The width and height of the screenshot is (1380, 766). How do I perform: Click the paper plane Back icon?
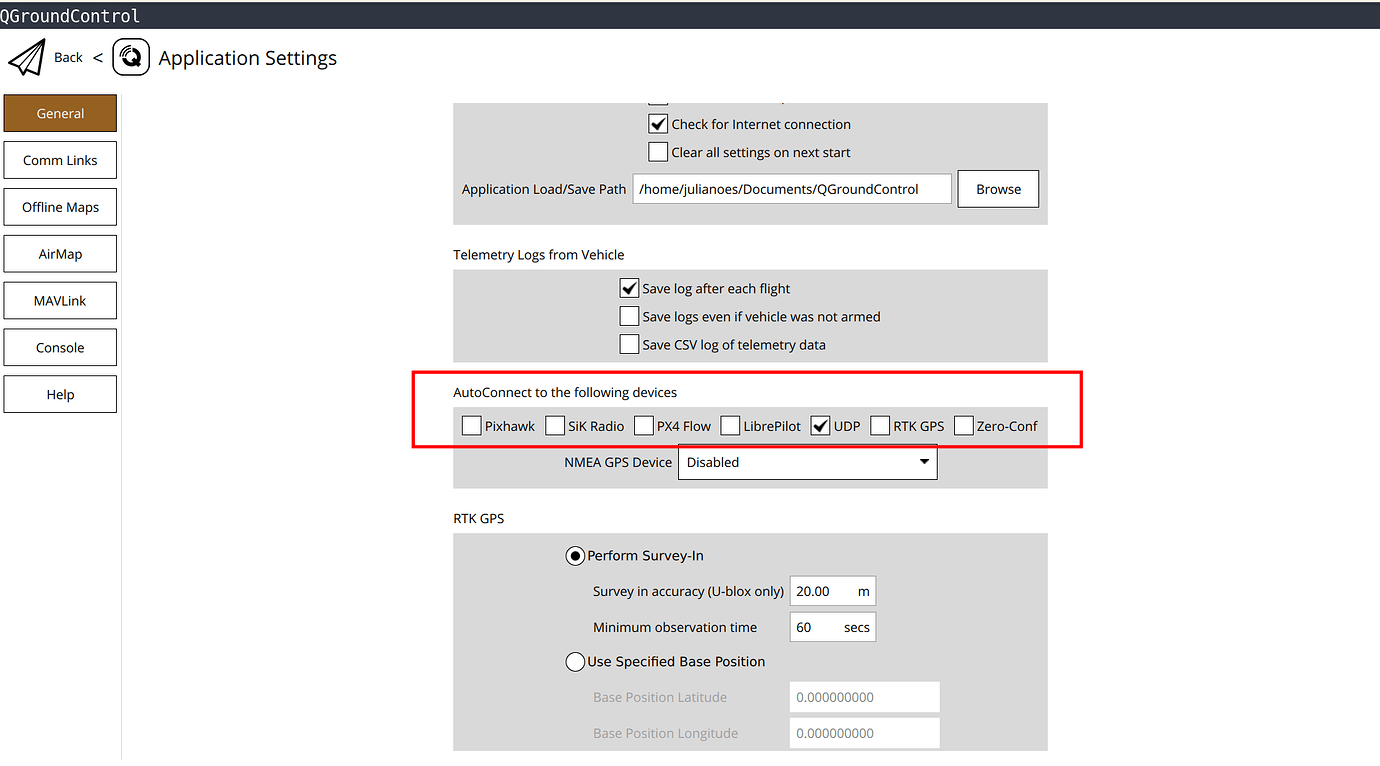27,58
